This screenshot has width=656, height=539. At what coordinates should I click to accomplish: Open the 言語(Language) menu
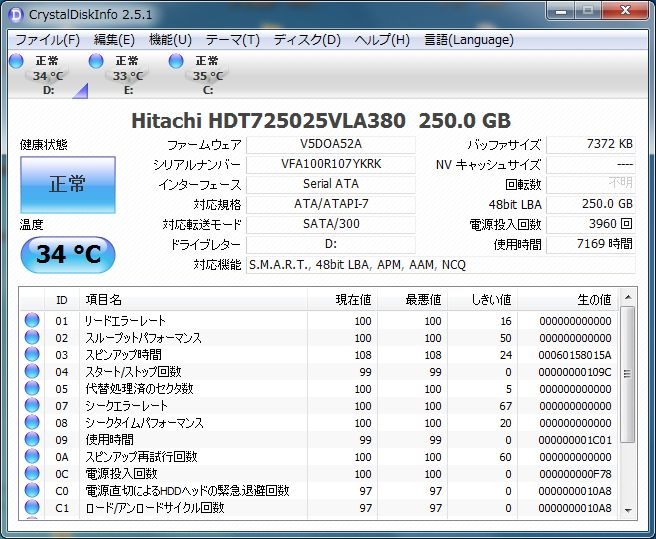[x=469, y=40]
